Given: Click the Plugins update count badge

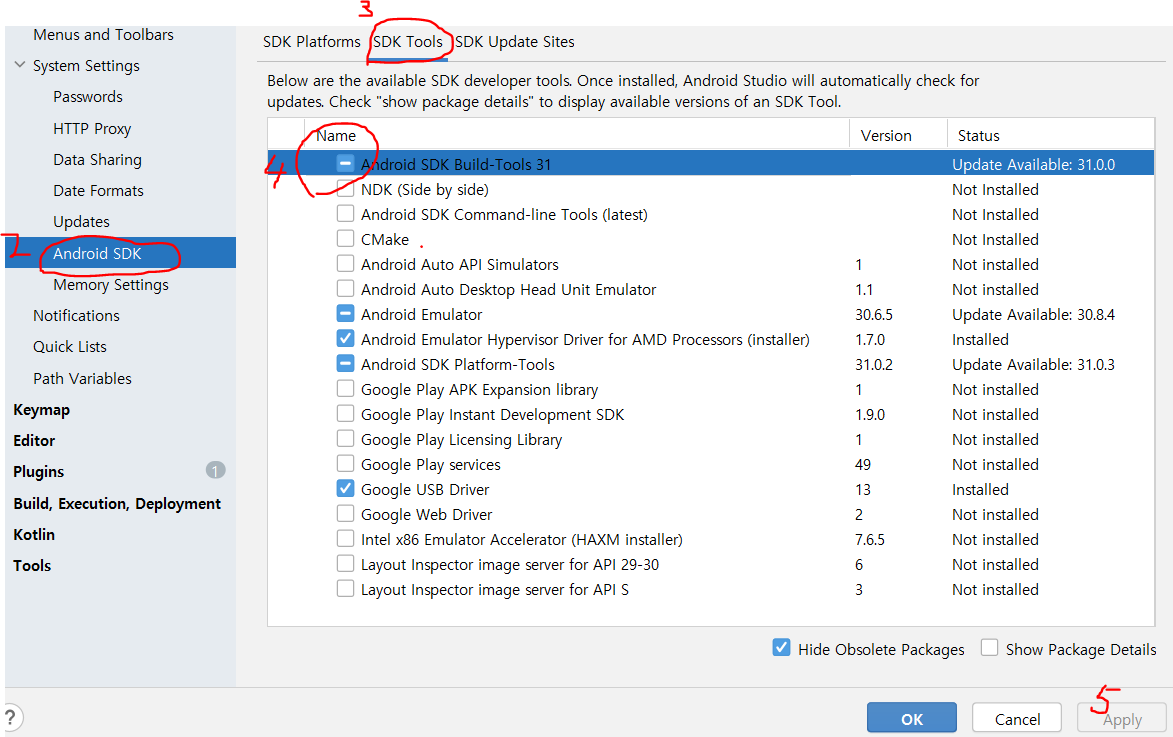Looking at the screenshot, I should coord(215,470).
